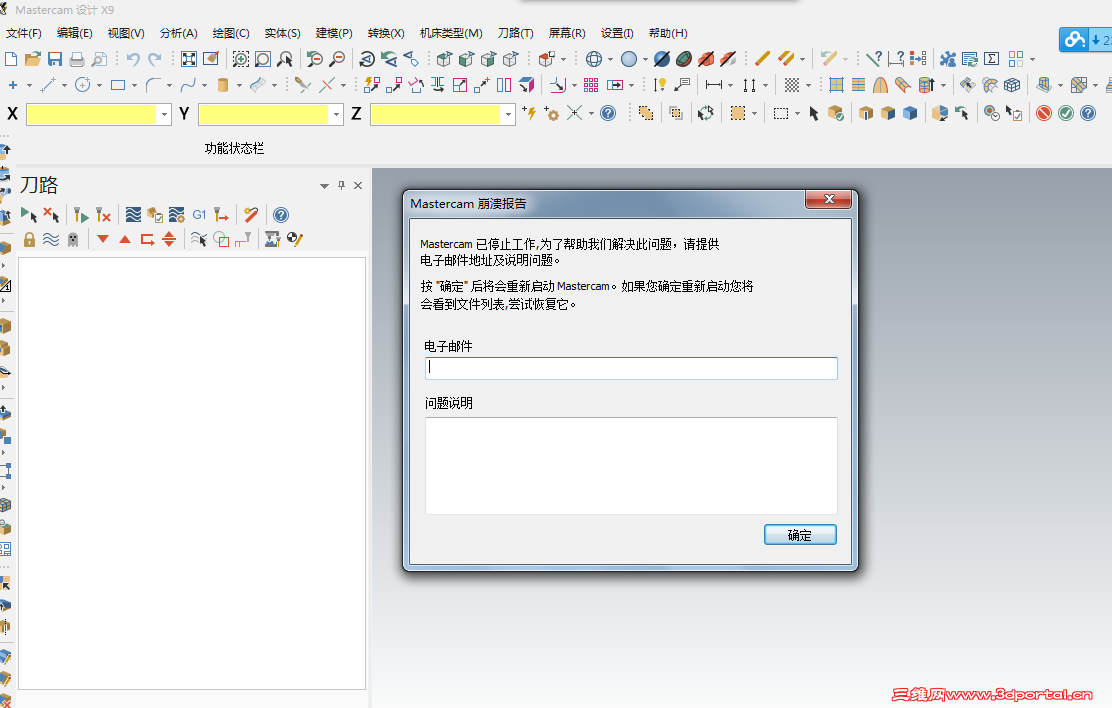Open the Y coordinate dropdown arrow
The width and height of the screenshot is (1112, 708).
tap(336, 114)
